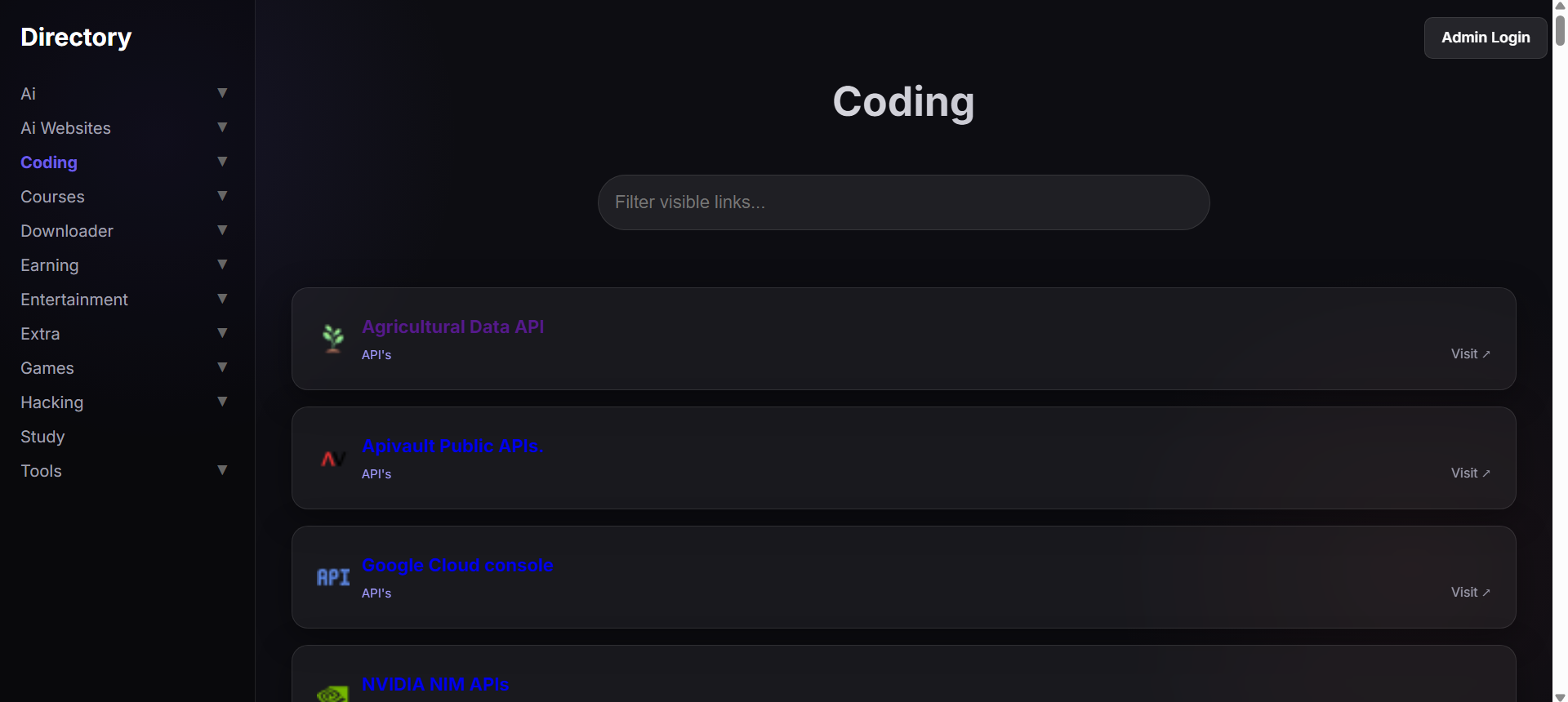The height and width of the screenshot is (702, 1568).
Task: Expand the Ai category arrow
Action: (x=222, y=93)
